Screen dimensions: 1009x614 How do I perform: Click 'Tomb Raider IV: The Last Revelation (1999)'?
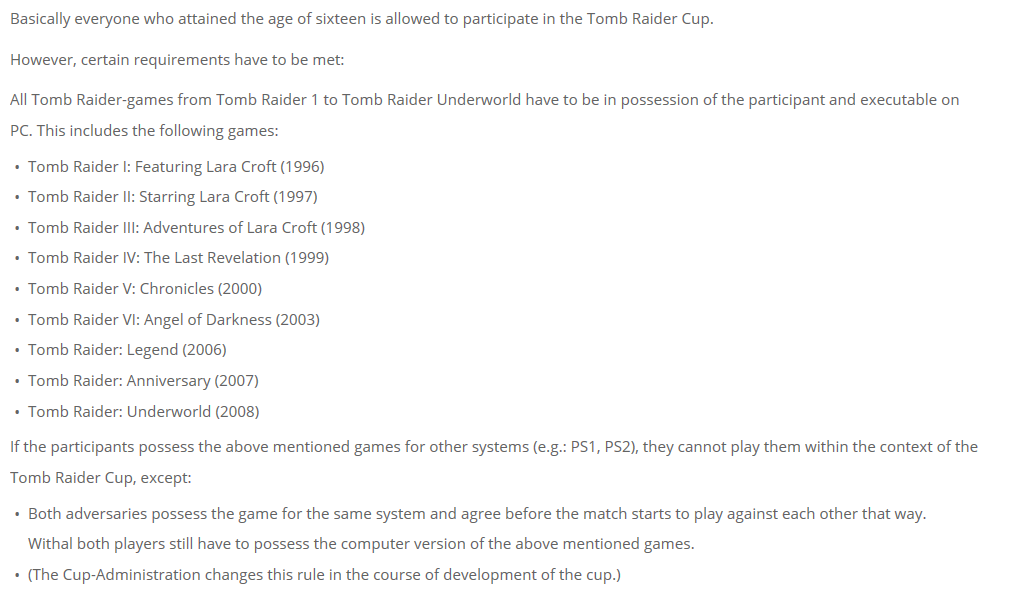click(x=178, y=258)
